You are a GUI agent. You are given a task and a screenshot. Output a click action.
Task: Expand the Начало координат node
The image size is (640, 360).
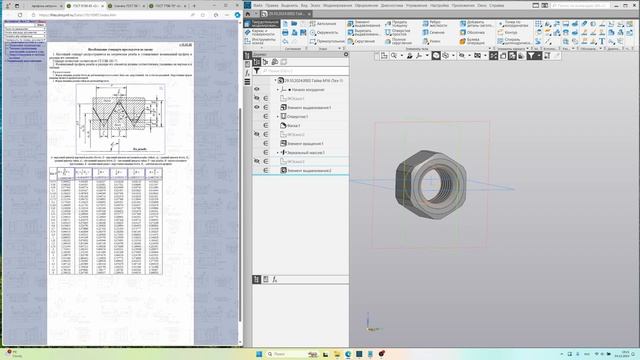[278, 89]
